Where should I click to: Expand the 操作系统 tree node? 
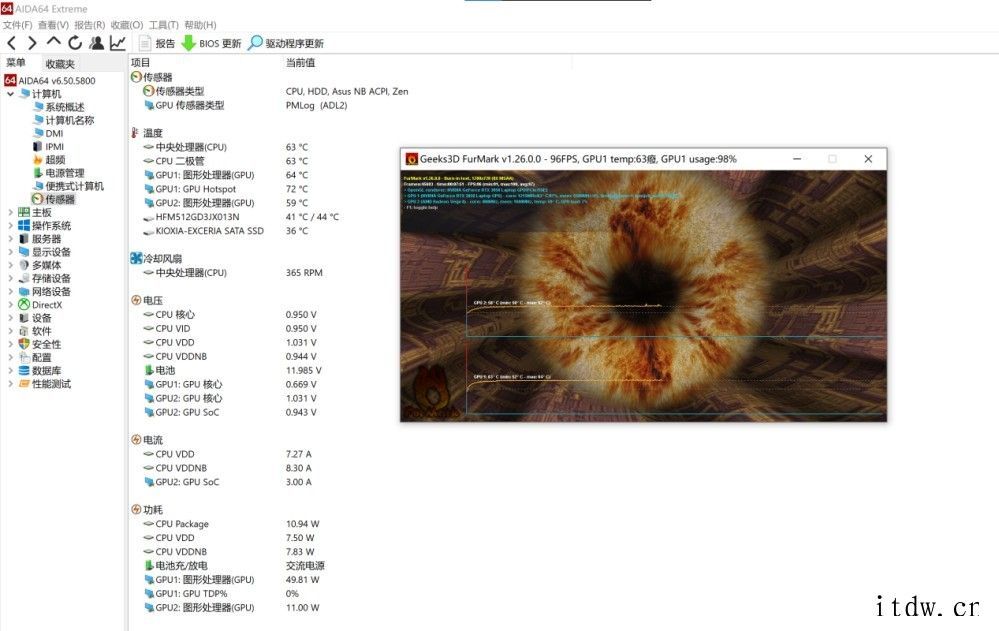tap(10, 226)
